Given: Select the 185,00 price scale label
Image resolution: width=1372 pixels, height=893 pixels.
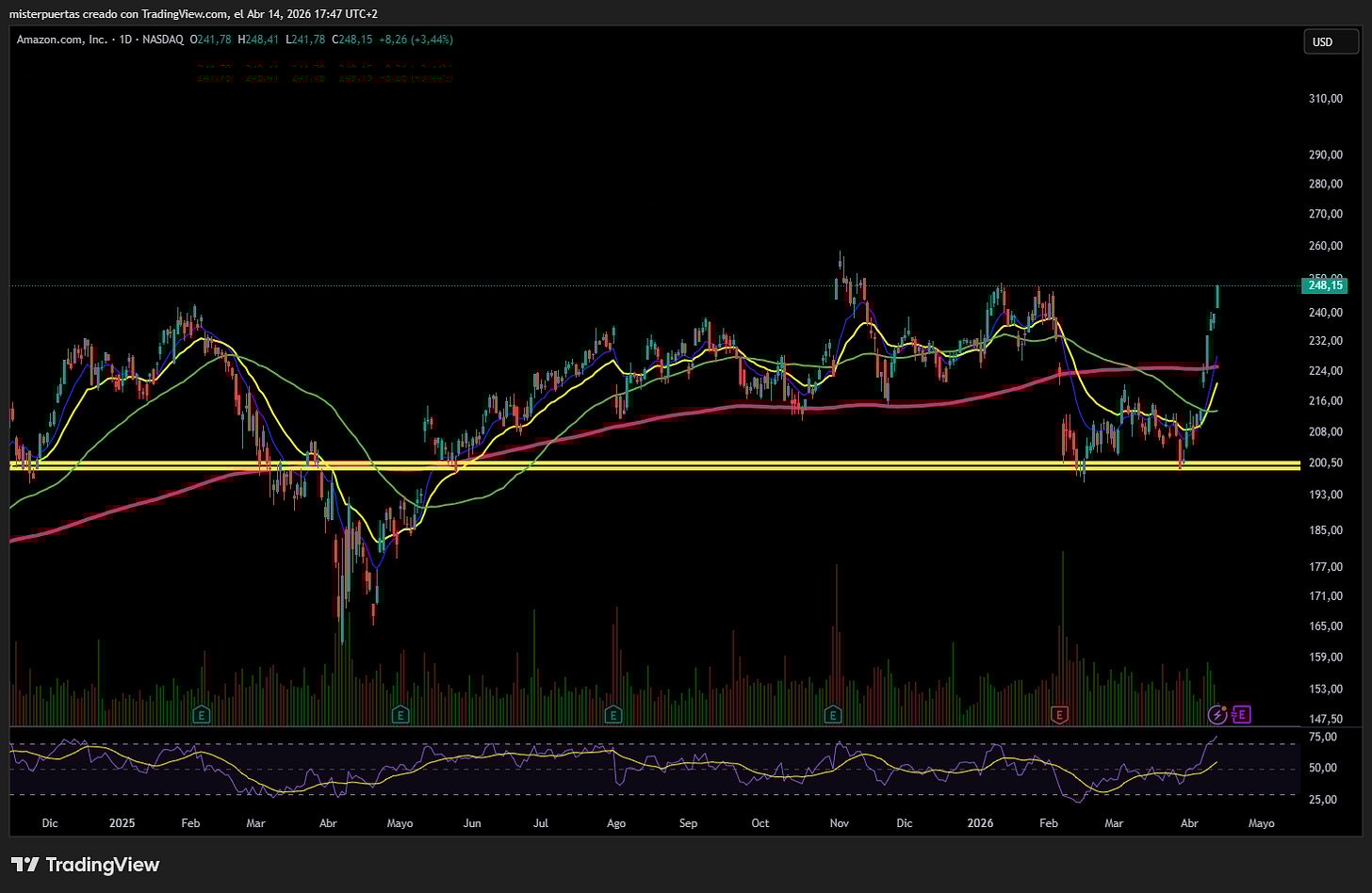Looking at the screenshot, I should (1326, 531).
